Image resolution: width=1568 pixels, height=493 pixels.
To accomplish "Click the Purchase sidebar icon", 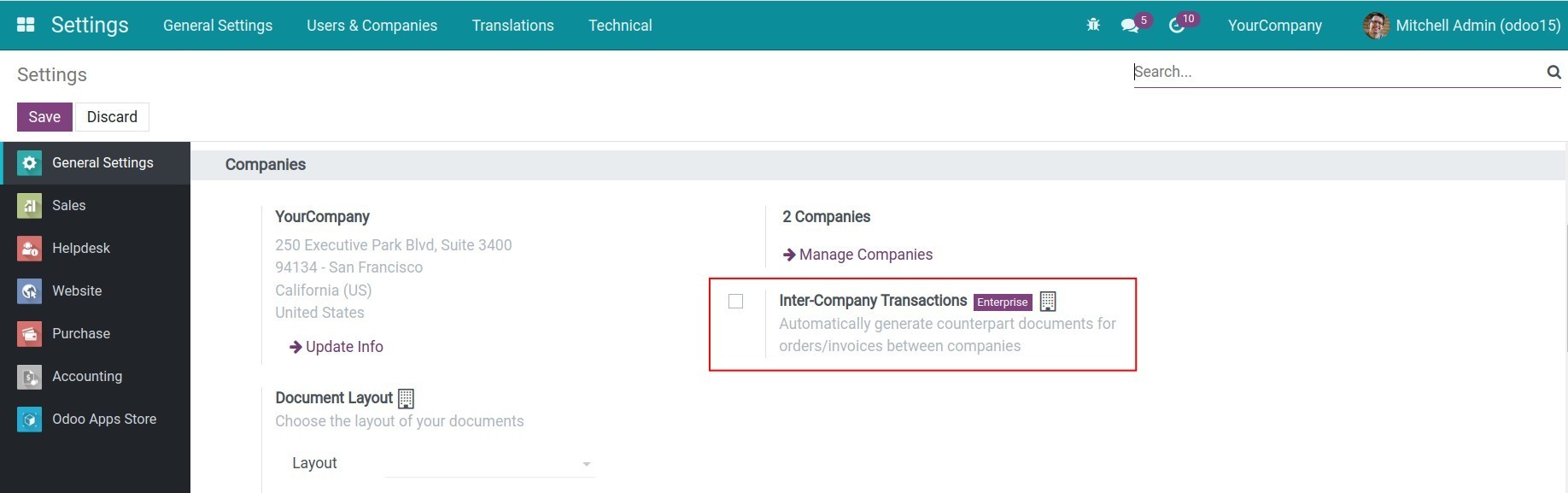I will [29, 334].
